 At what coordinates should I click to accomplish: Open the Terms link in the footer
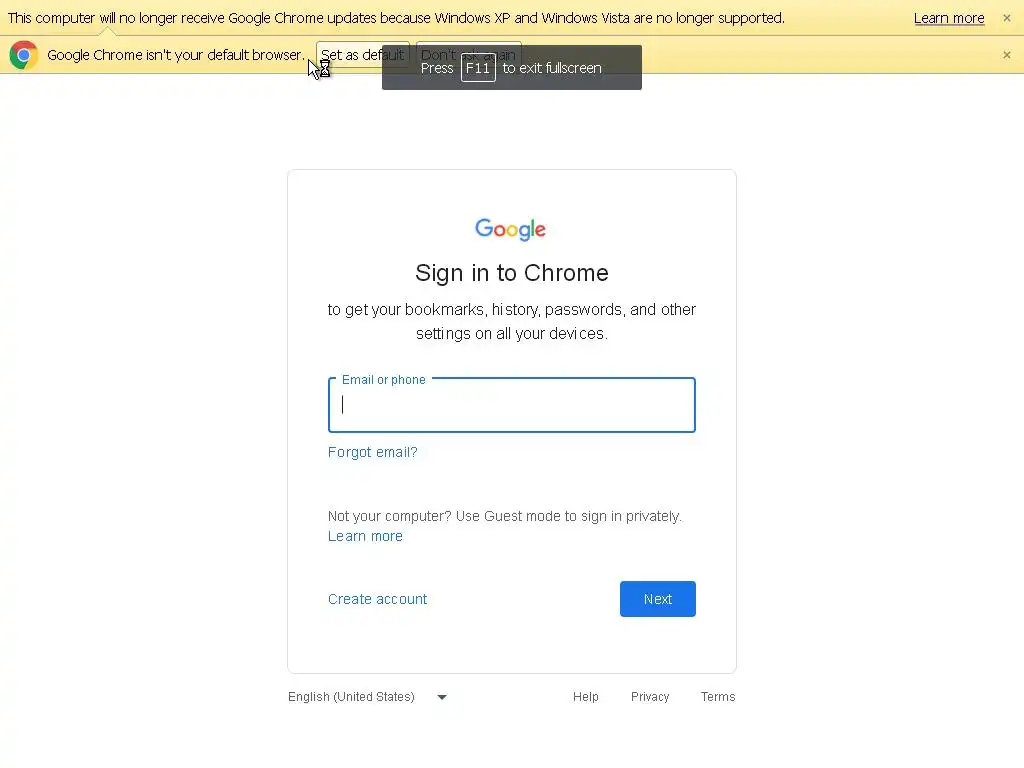[718, 697]
